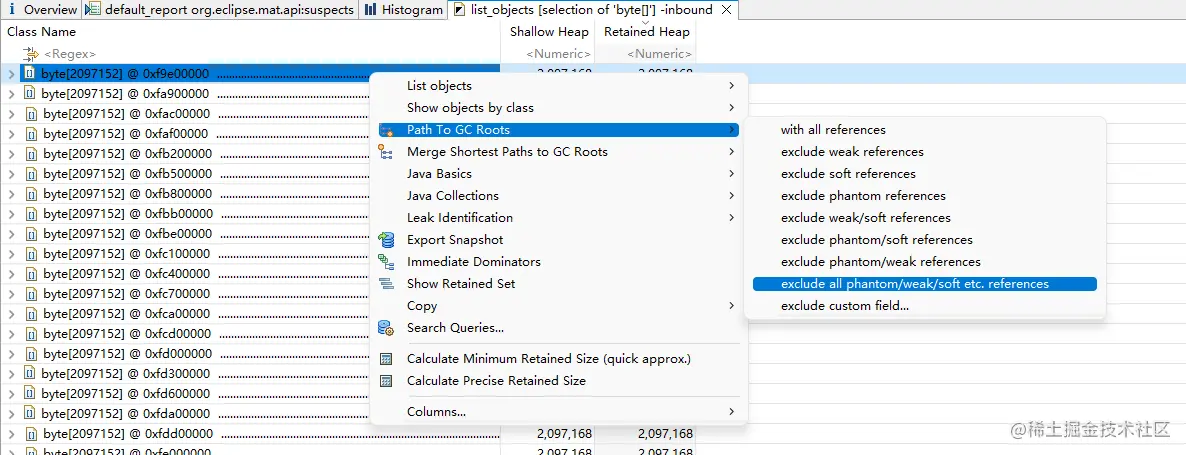1186x455 pixels.
Task: Click byte array icon at 0xfa900000
Action: (x=30, y=94)
